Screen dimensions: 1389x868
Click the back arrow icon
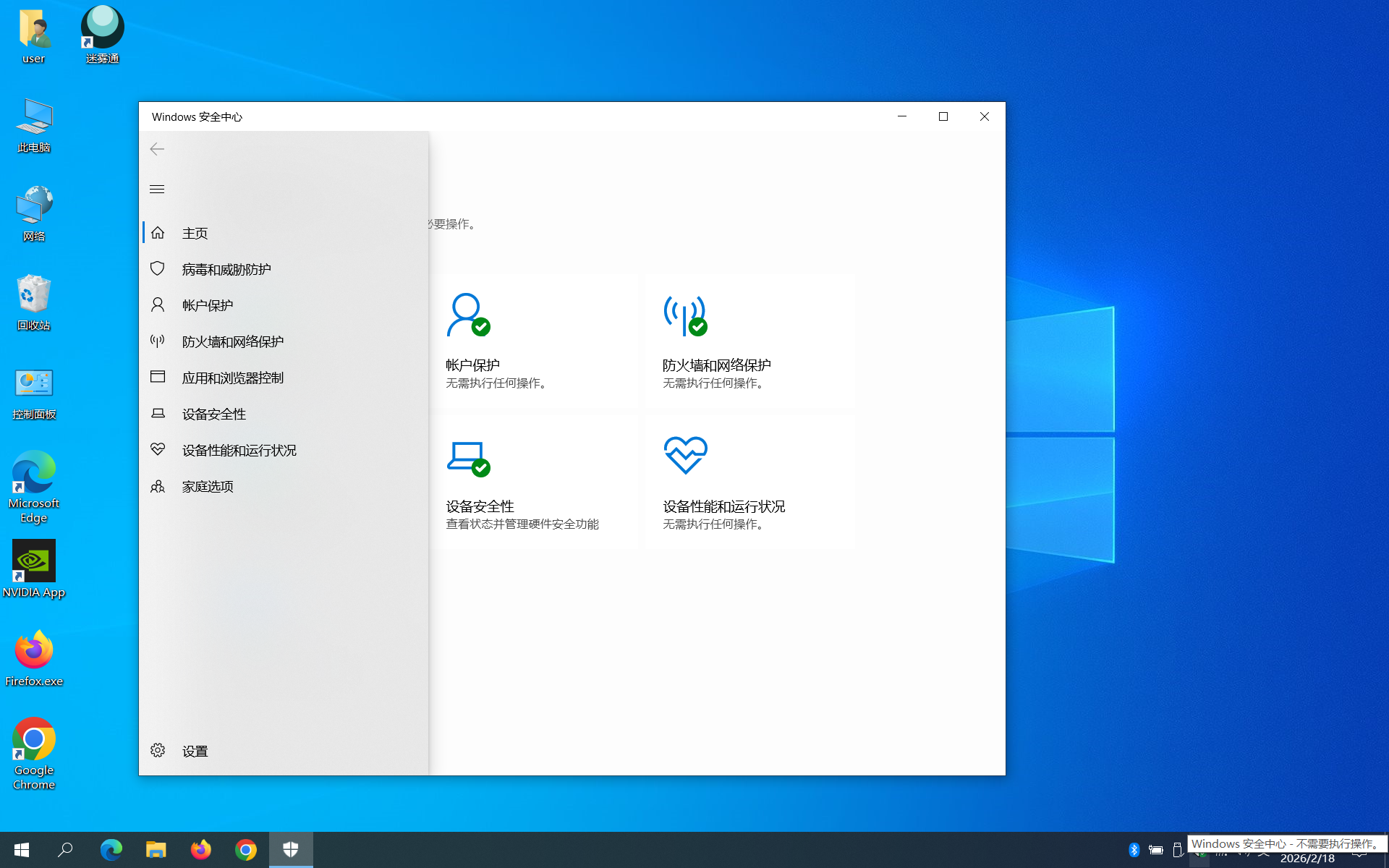coord(157,149)
